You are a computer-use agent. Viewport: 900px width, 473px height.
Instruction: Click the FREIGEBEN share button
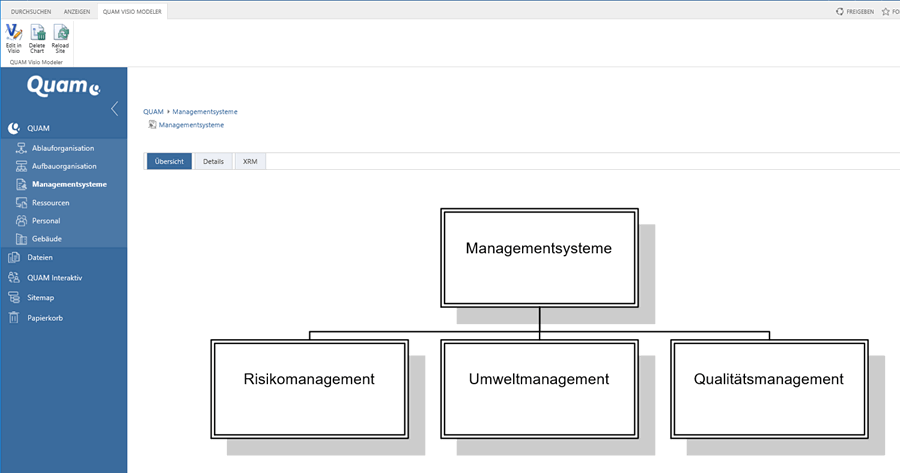click(855, 11)
